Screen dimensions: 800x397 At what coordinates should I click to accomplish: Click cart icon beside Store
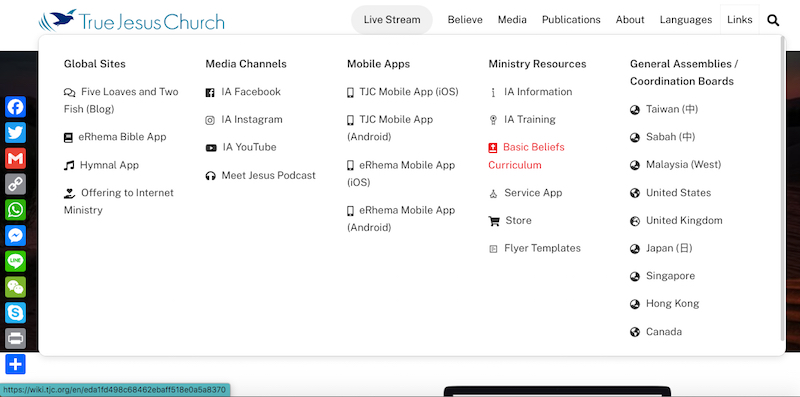click(x=494, y=221)
